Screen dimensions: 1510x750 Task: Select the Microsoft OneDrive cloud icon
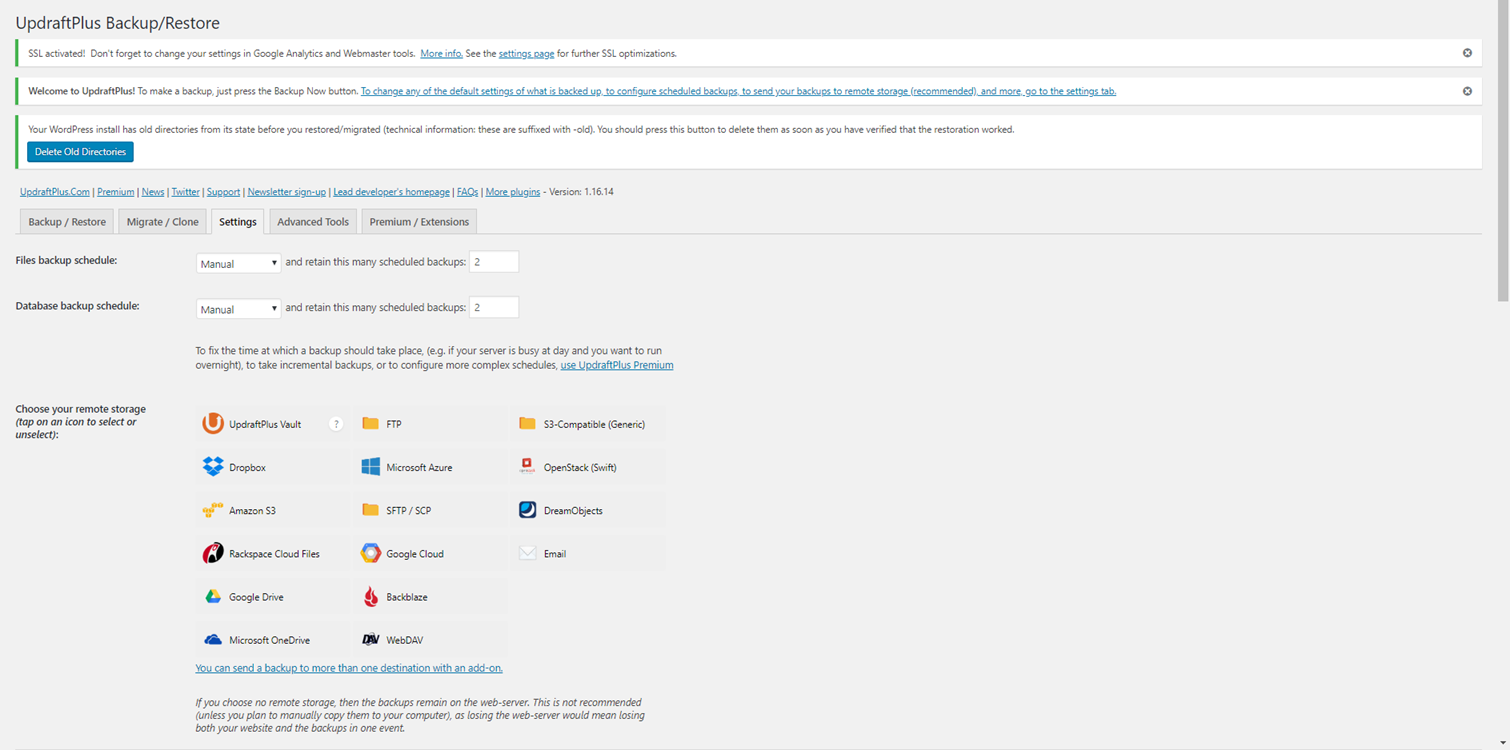213,640
